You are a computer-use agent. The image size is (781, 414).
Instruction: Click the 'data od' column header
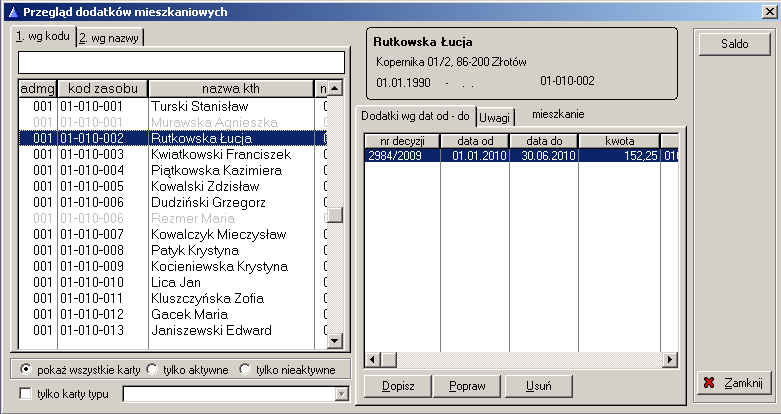click(x=475, y=141)
